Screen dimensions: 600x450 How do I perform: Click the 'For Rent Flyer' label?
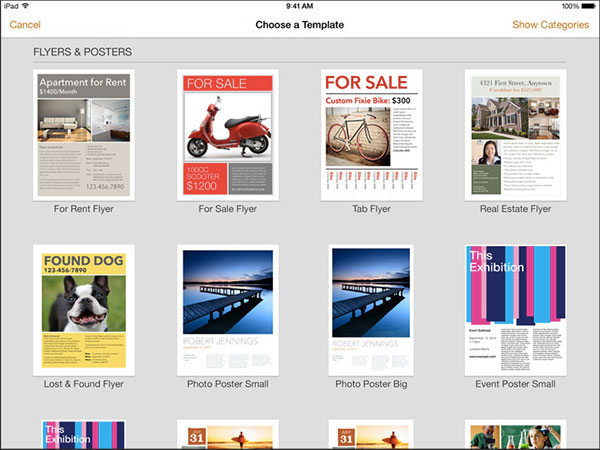[x=83, y=209]
